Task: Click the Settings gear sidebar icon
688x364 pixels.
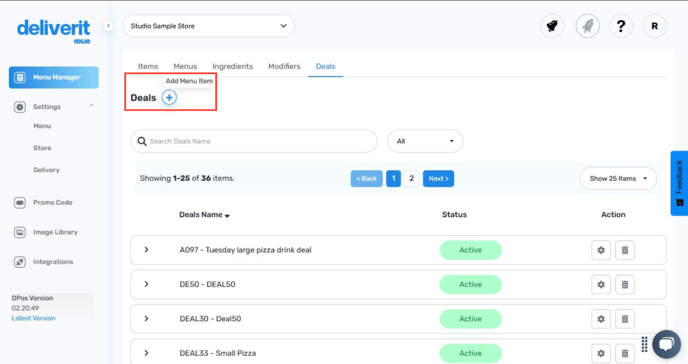Action: tap(20, 107)
